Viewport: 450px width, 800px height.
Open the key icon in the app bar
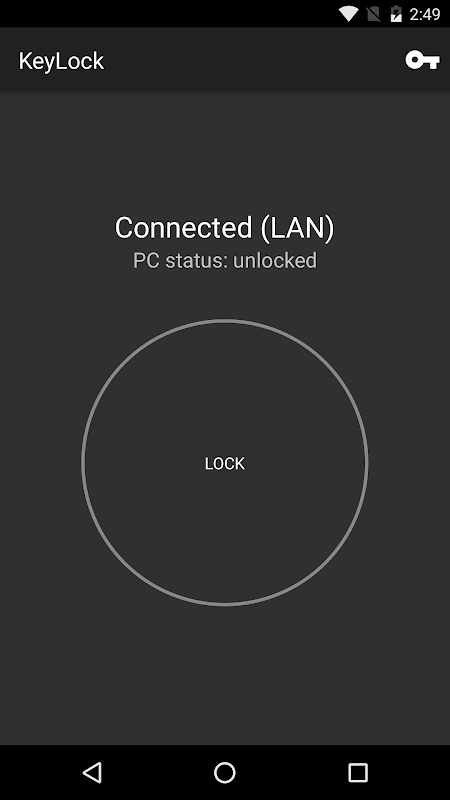pyautogui.click(x=422, y=60)
